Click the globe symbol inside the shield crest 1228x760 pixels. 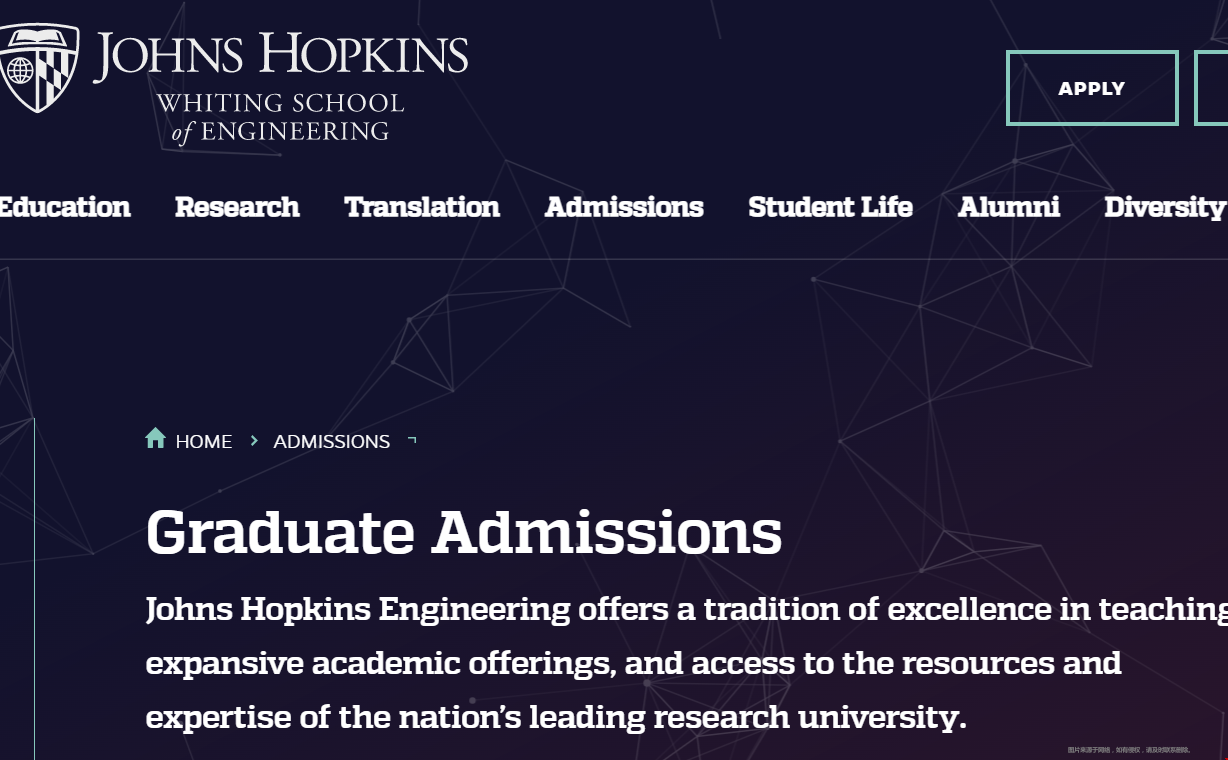click(22, 72)
